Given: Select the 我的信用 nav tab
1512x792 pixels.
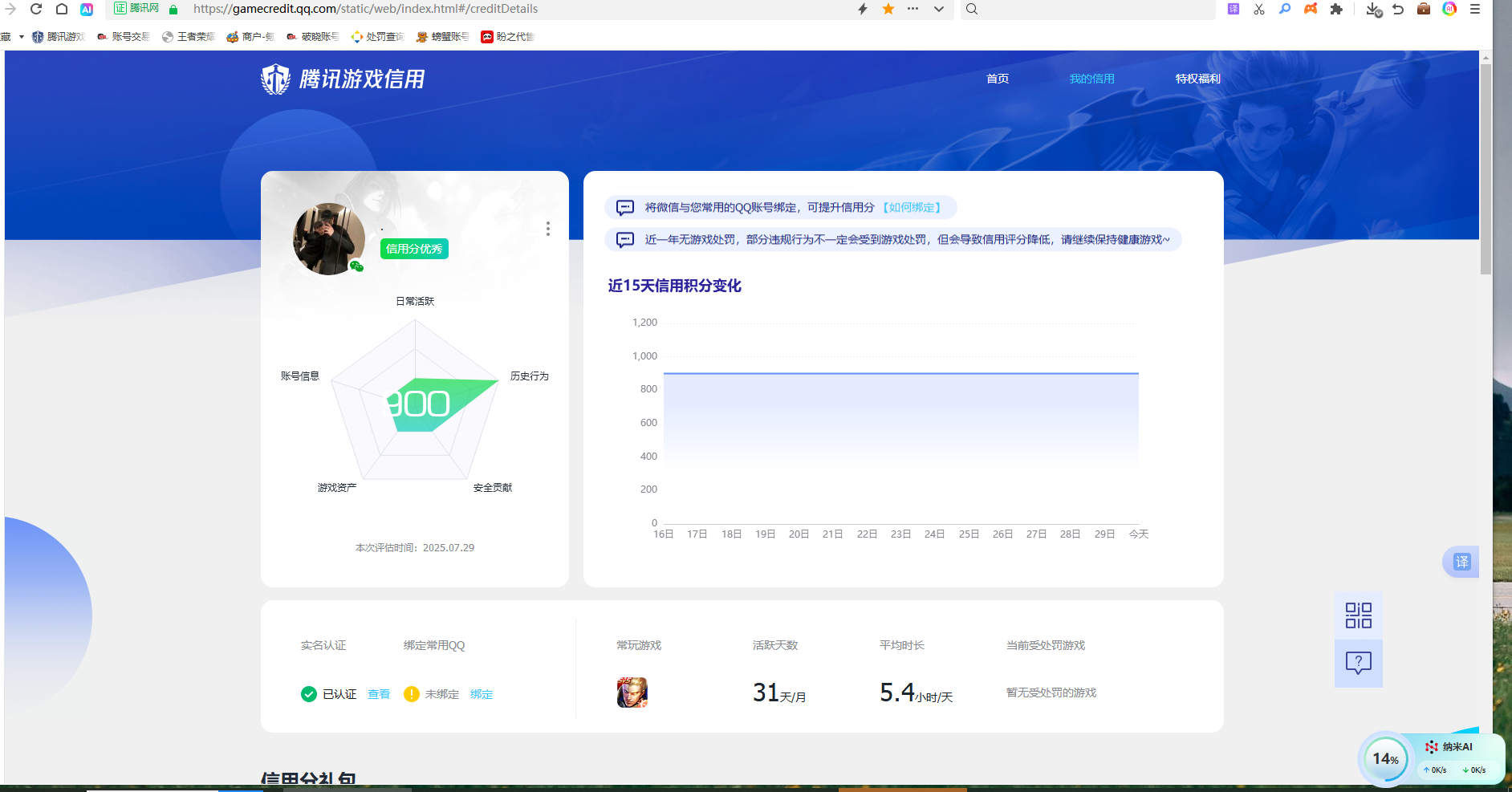Looking at the screenshot, I should [x=1091, y=79].
